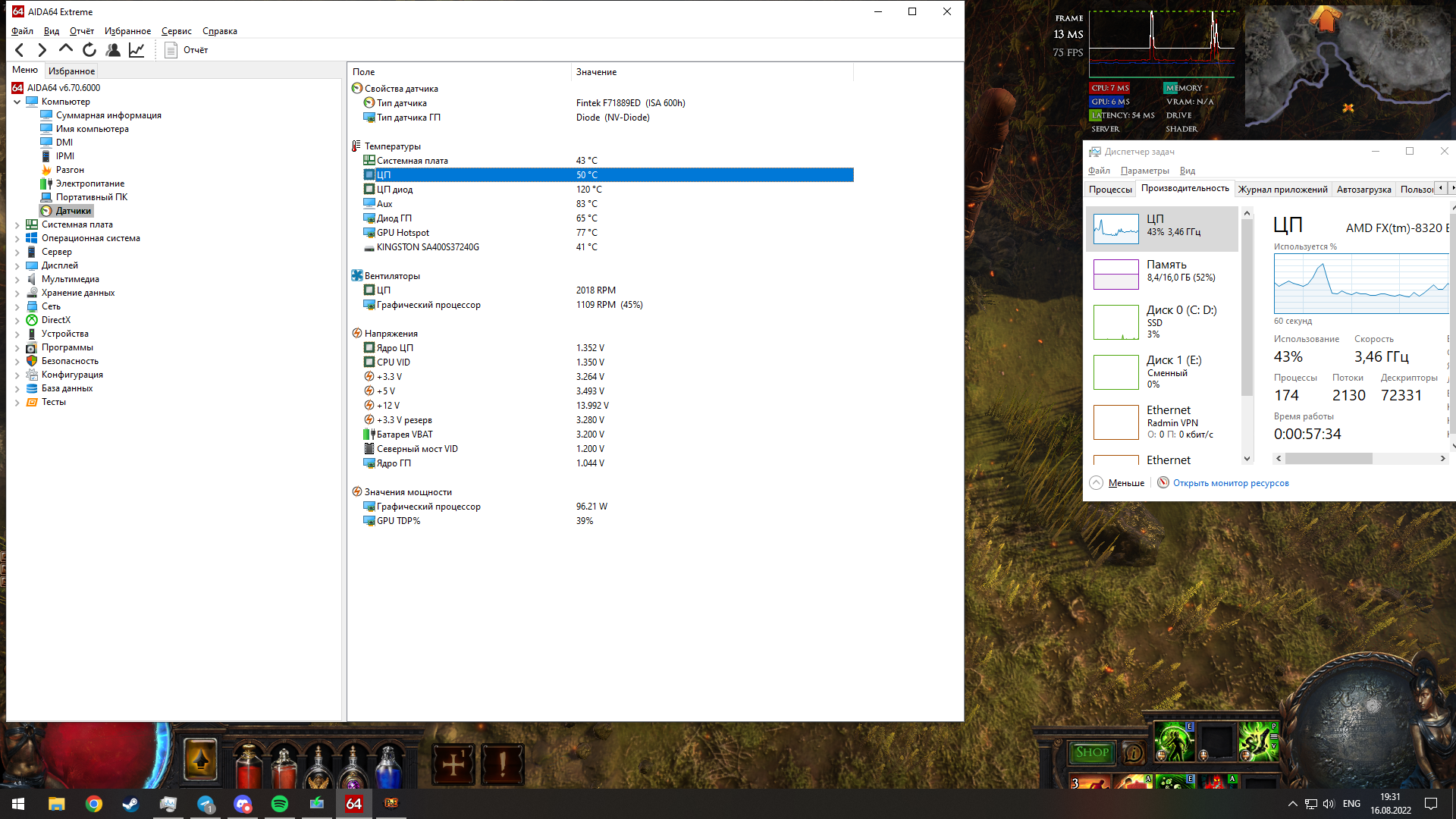Click the Конфигурация tree icon

32,375
